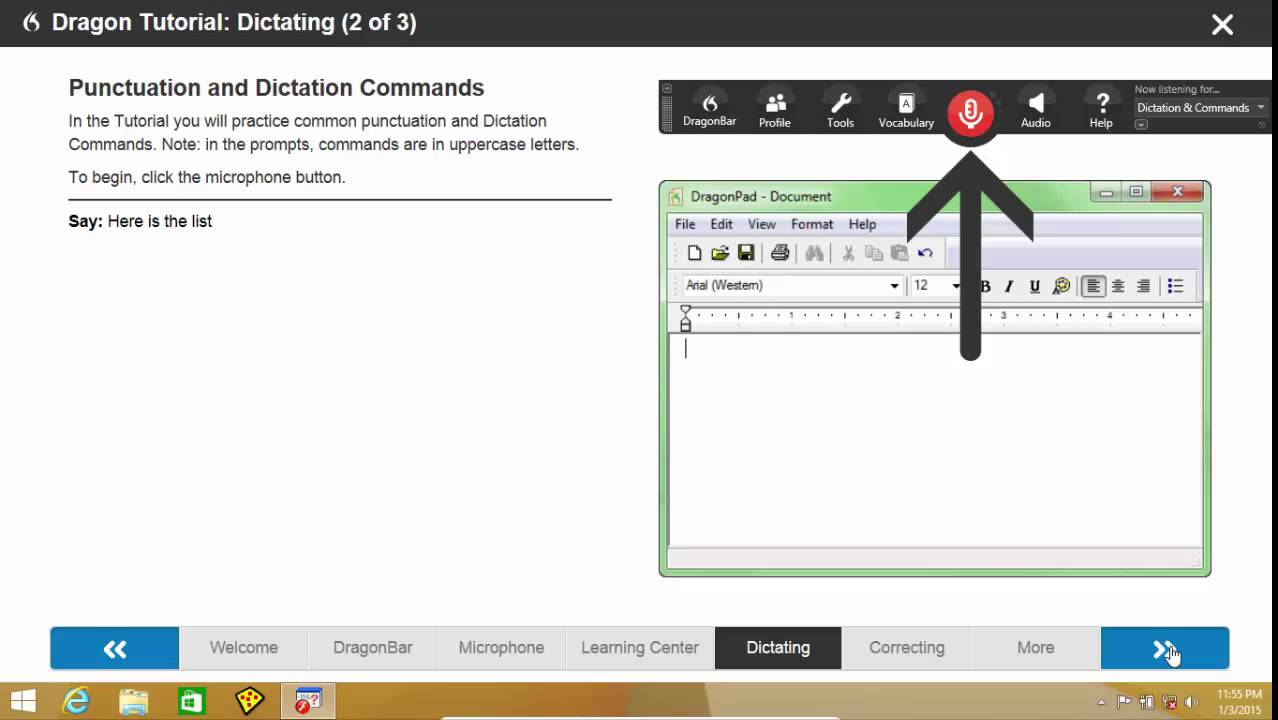Viewport: 1278px width, 720px height.
Task: Click the open folder icon in DragonPad
Action: (720, 253)
